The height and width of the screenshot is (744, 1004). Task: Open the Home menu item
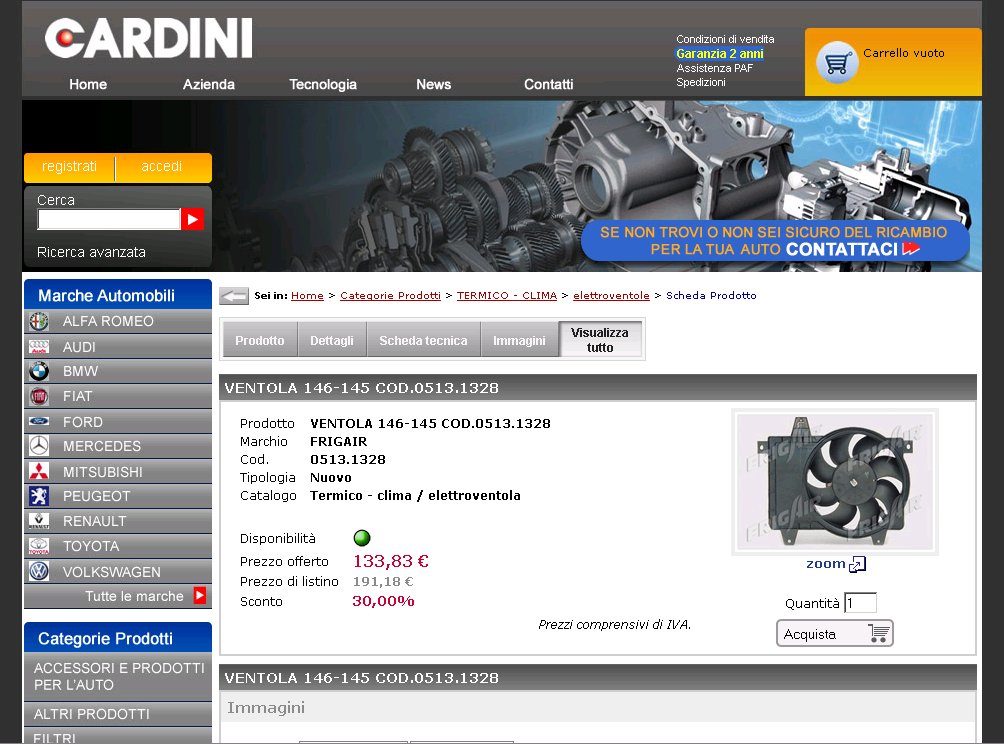(x=88, y=84)
